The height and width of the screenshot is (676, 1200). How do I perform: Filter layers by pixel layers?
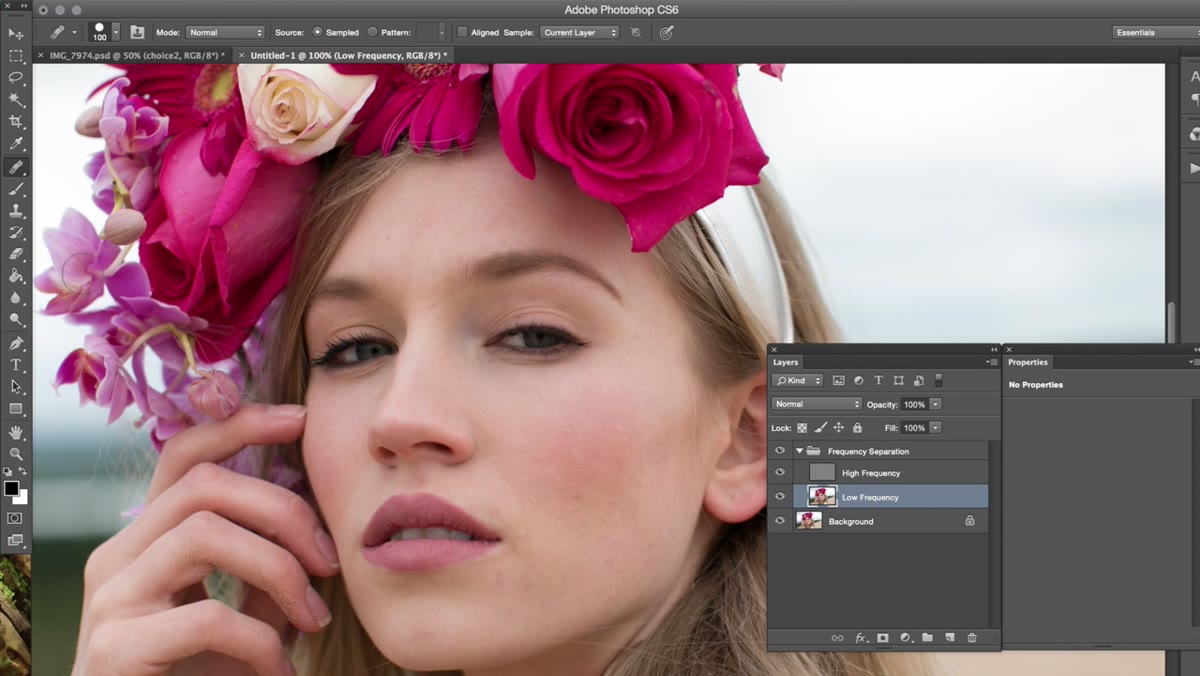tap(838, 381)
